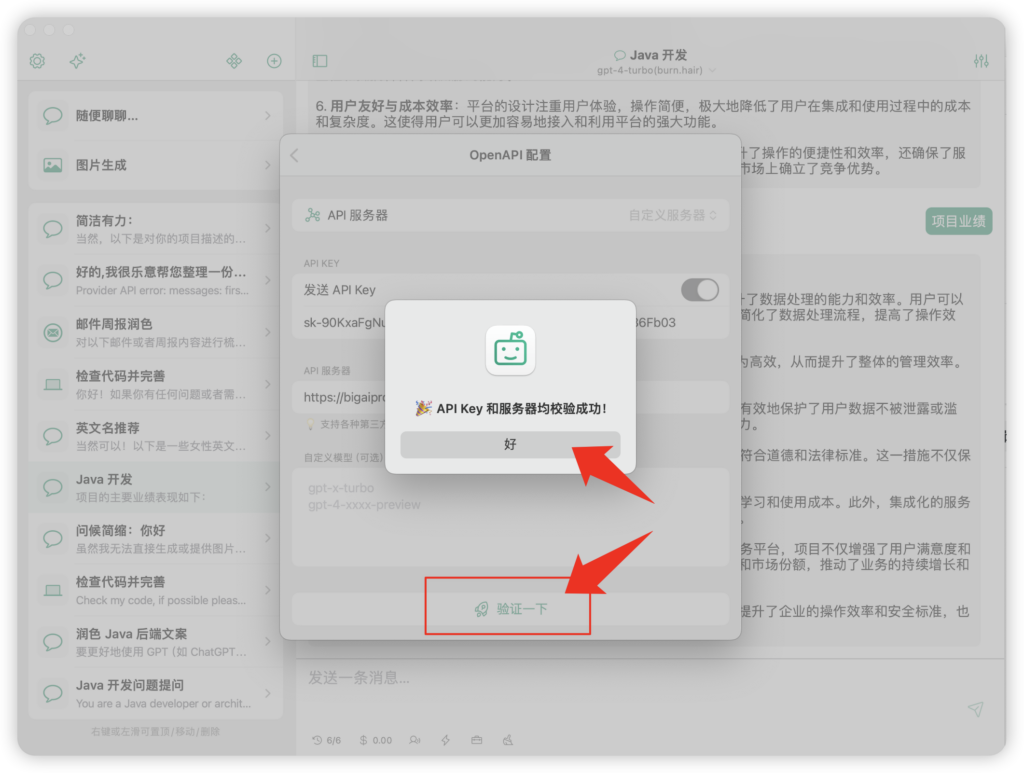Click the lightning bolt icon in bottom toolbar

(x=445, y=740)
